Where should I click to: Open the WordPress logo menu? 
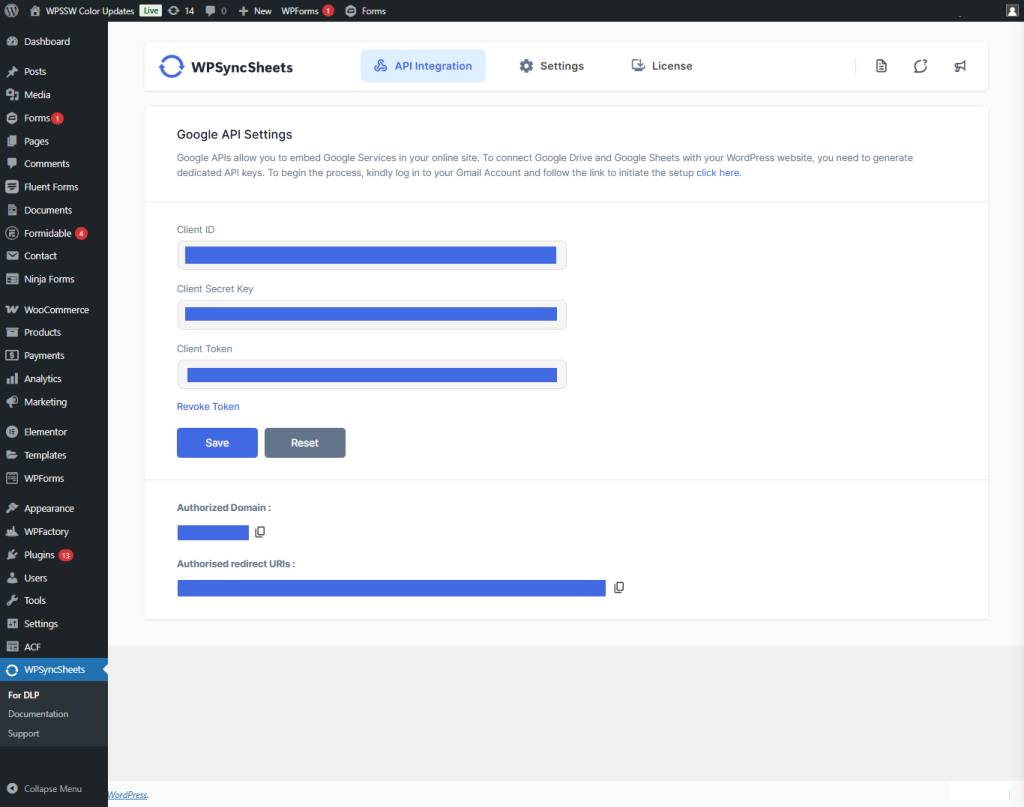(12, 10)
